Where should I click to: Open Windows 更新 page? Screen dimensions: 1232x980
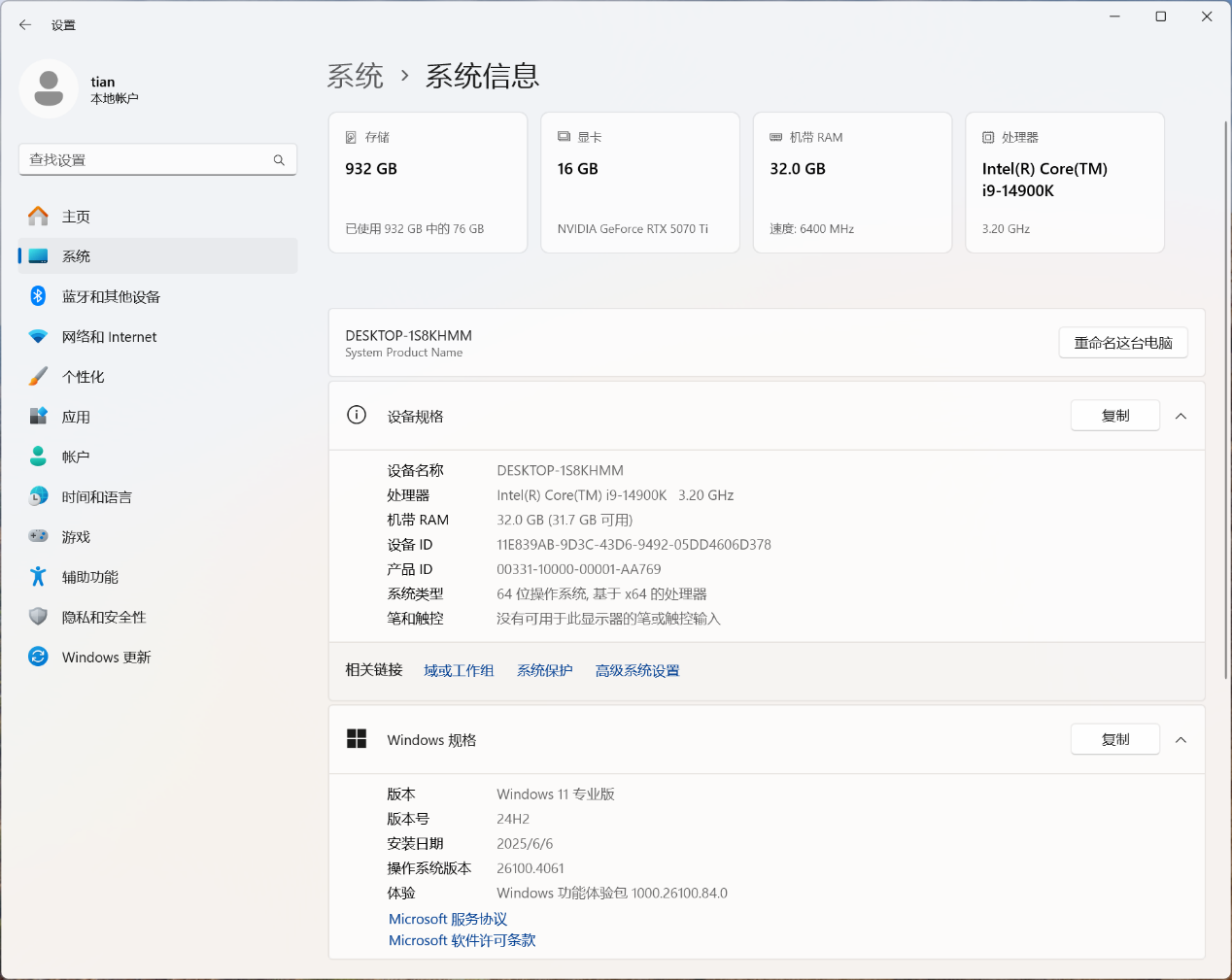click(157, 658)
